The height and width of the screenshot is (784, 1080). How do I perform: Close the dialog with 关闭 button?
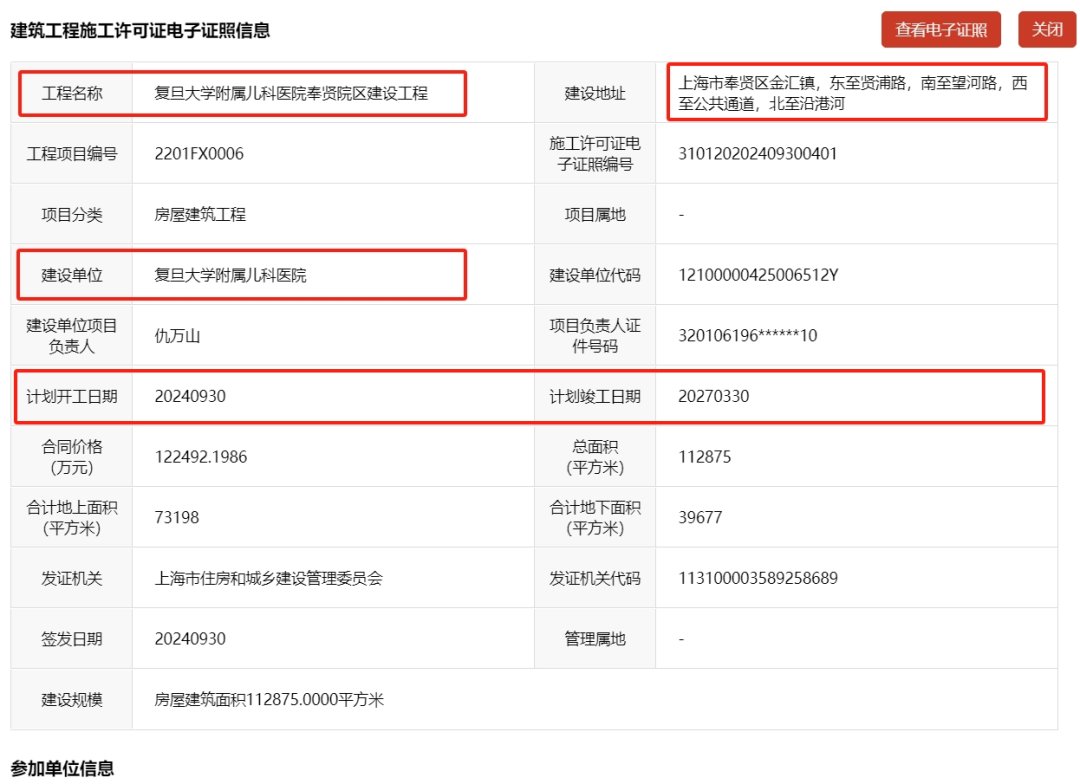pos(1046,30)
